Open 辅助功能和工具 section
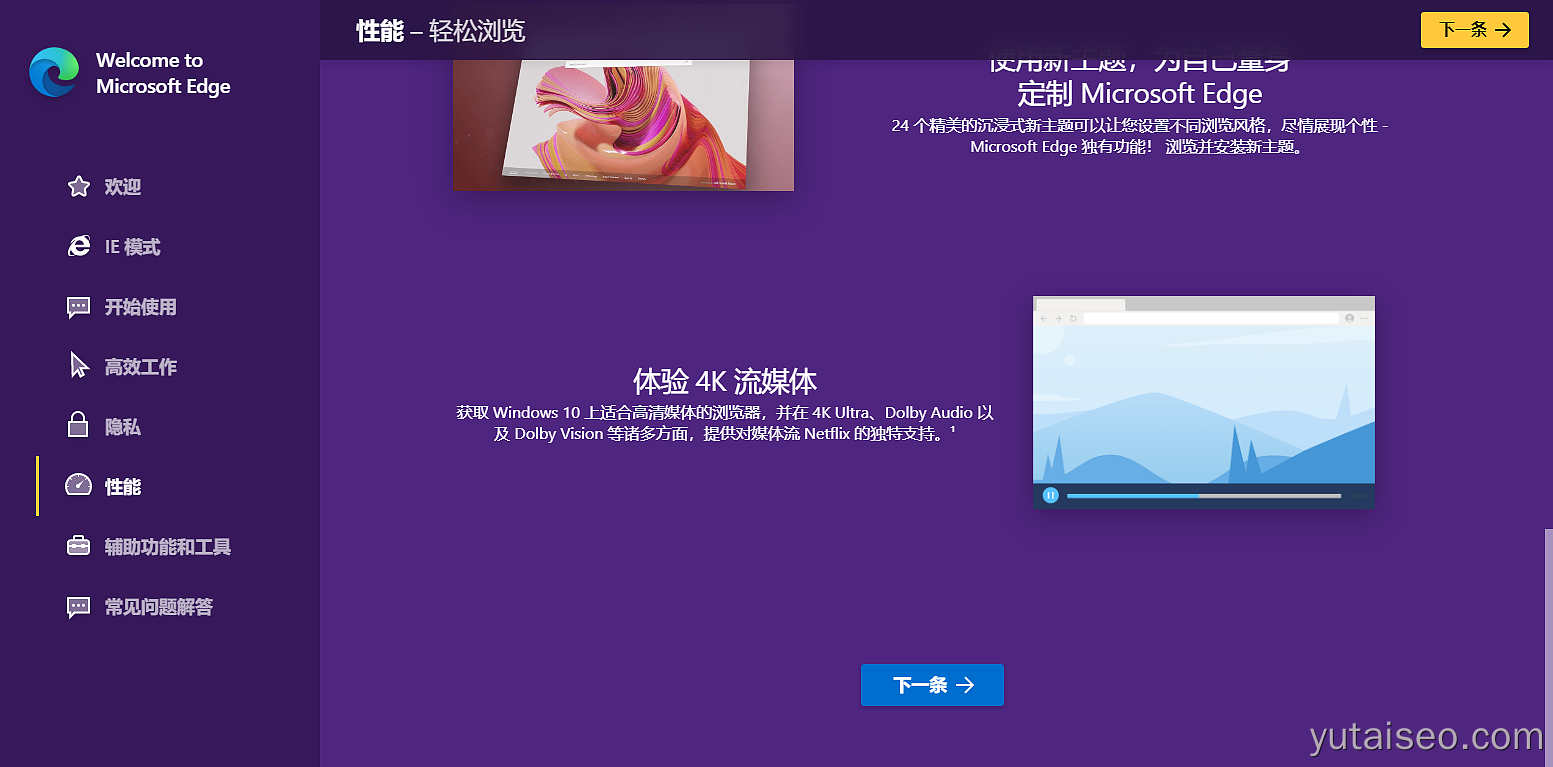Viewport: 1553px width, 767px height. pyautogui.click(x=168, y=547)
